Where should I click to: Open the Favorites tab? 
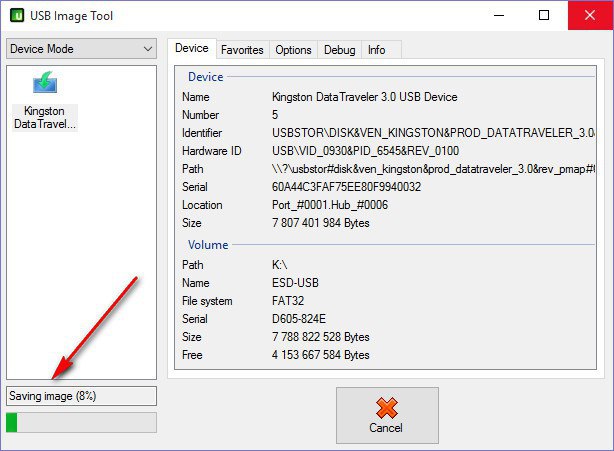click(242, 50)
